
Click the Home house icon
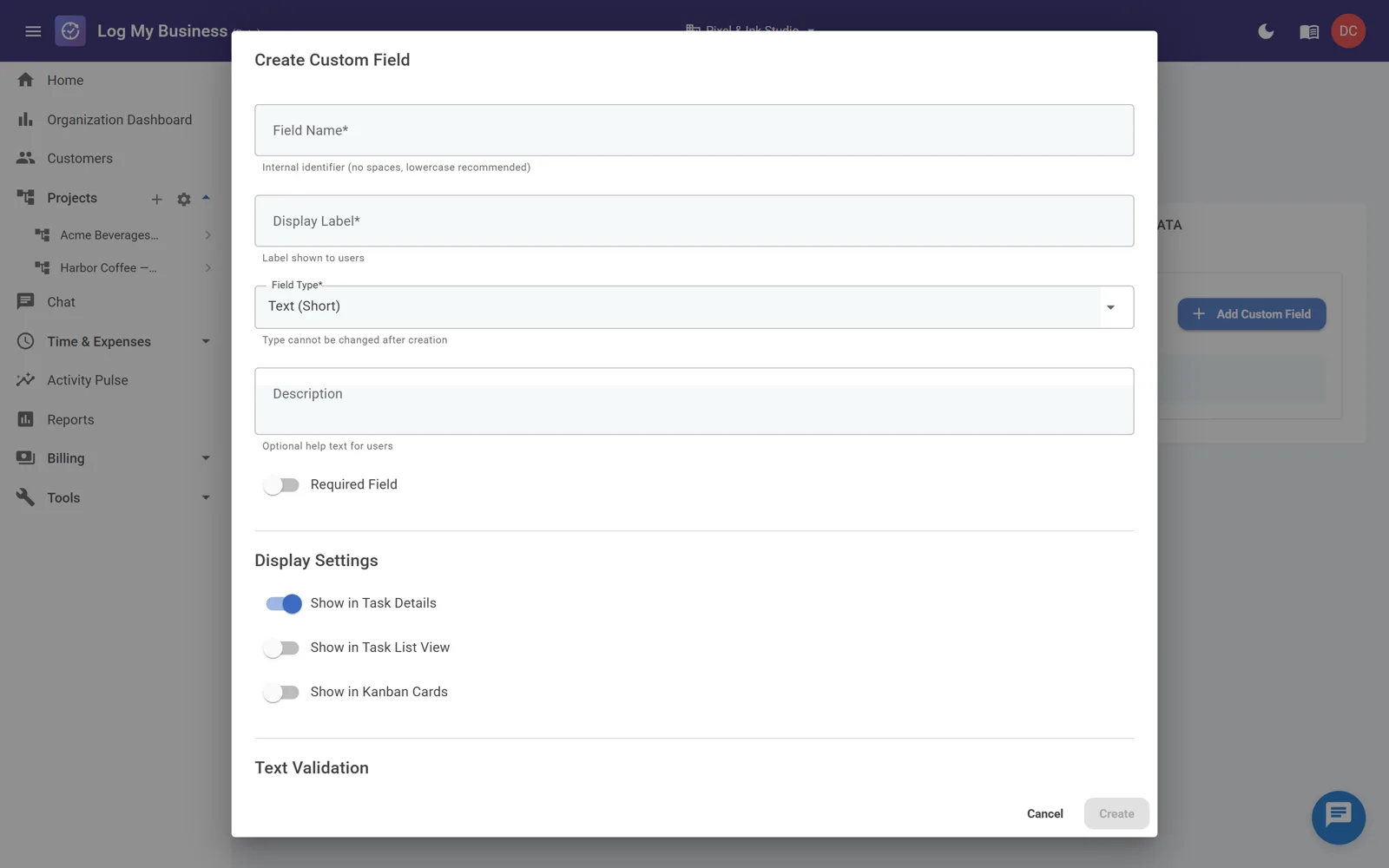click(x=26, y=80)
